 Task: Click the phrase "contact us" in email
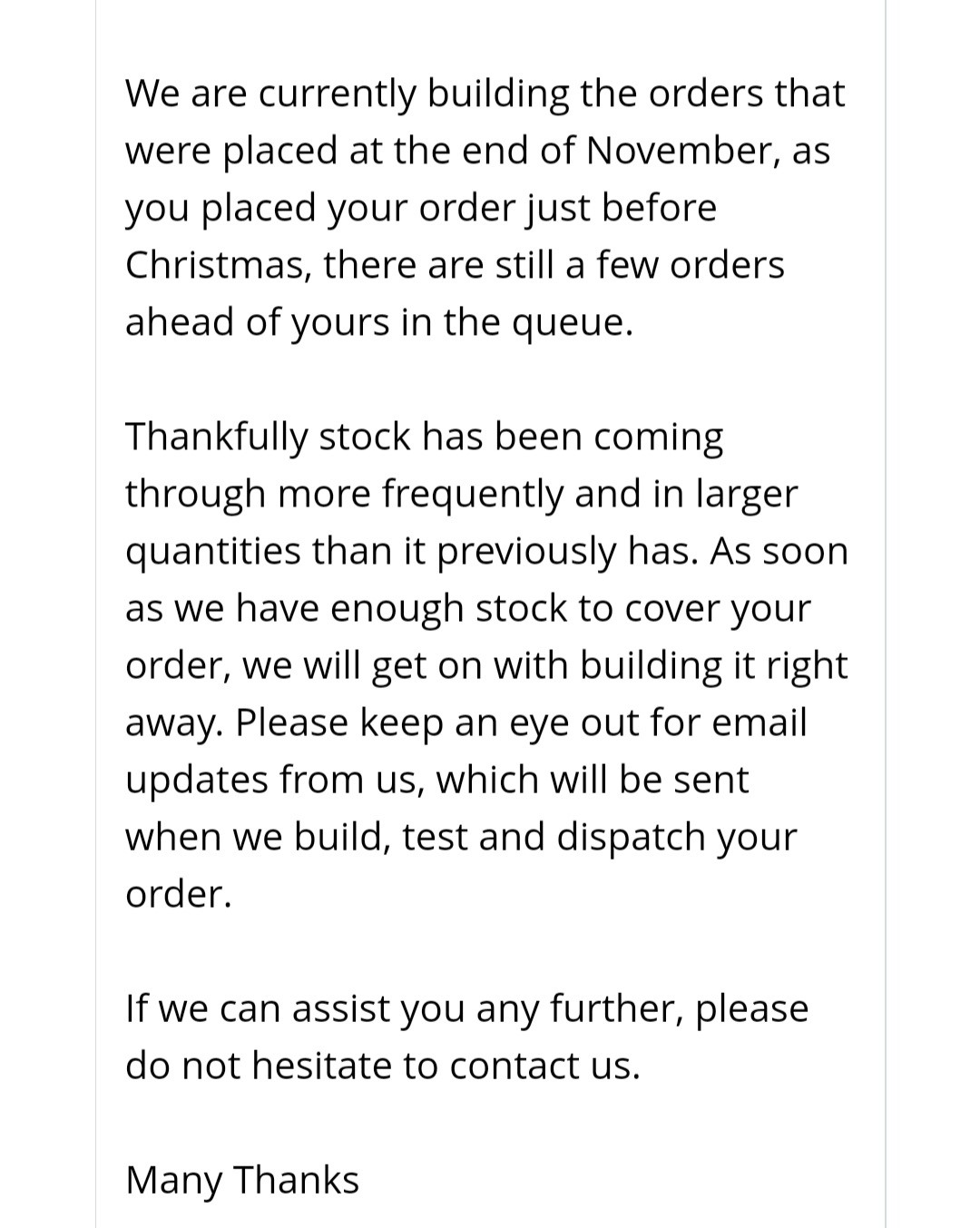coord(544,1066)
